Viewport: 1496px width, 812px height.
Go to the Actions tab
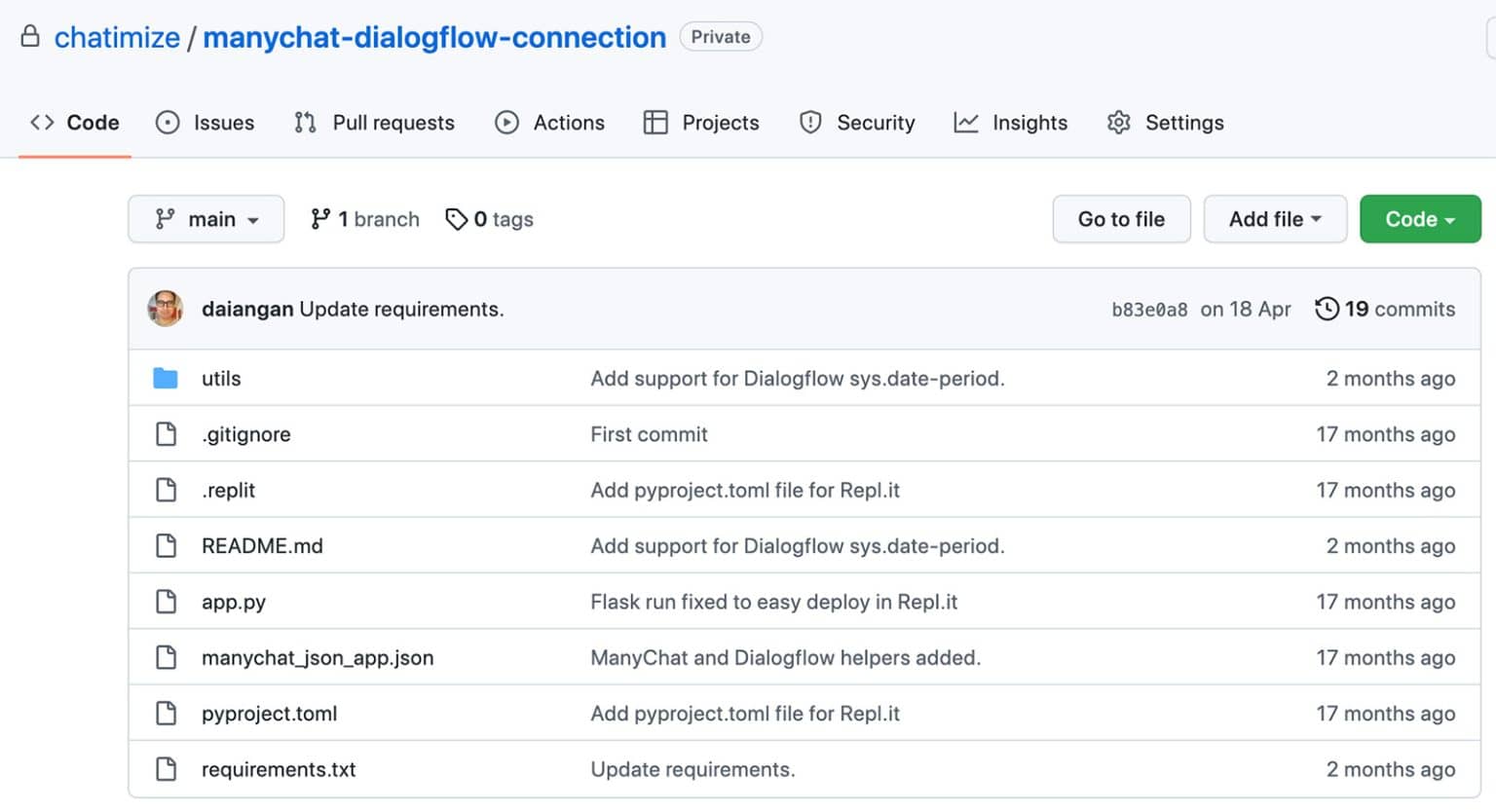tap(550, 123)
